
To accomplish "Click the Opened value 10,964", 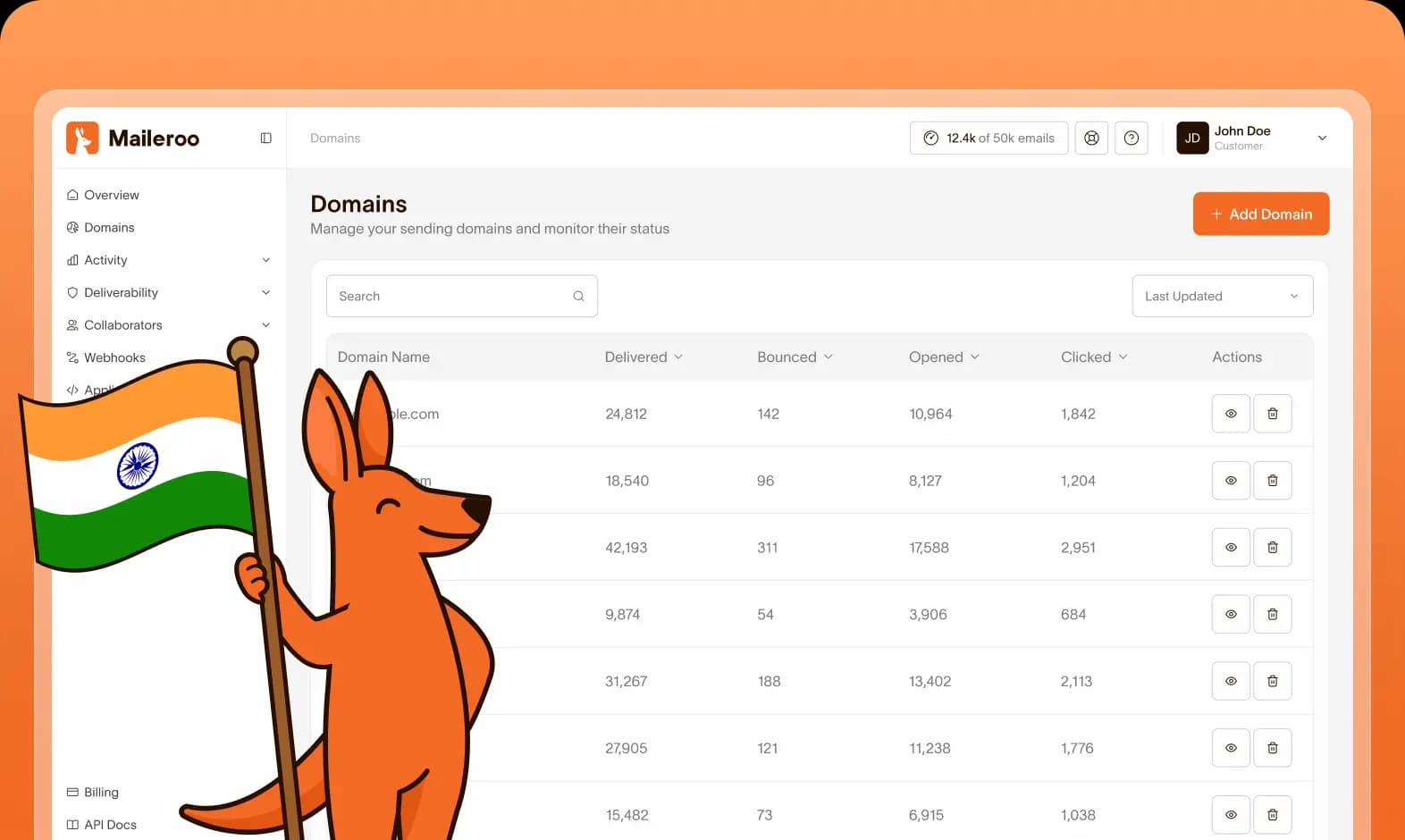I will pyautogui.click(x=930, y=414).
